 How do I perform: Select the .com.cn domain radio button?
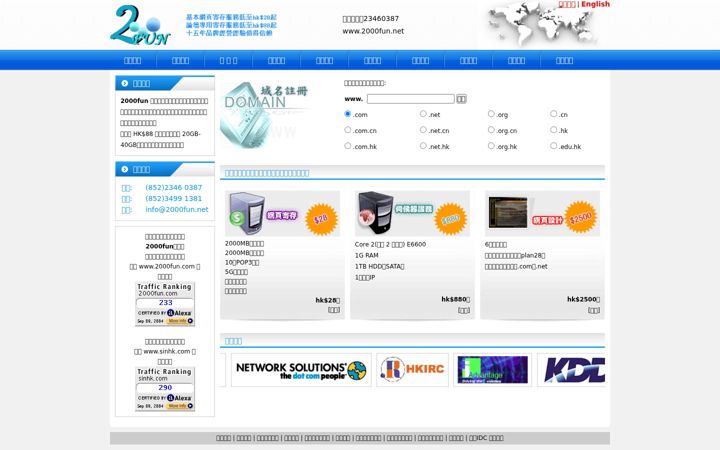(x=348, y=130)
